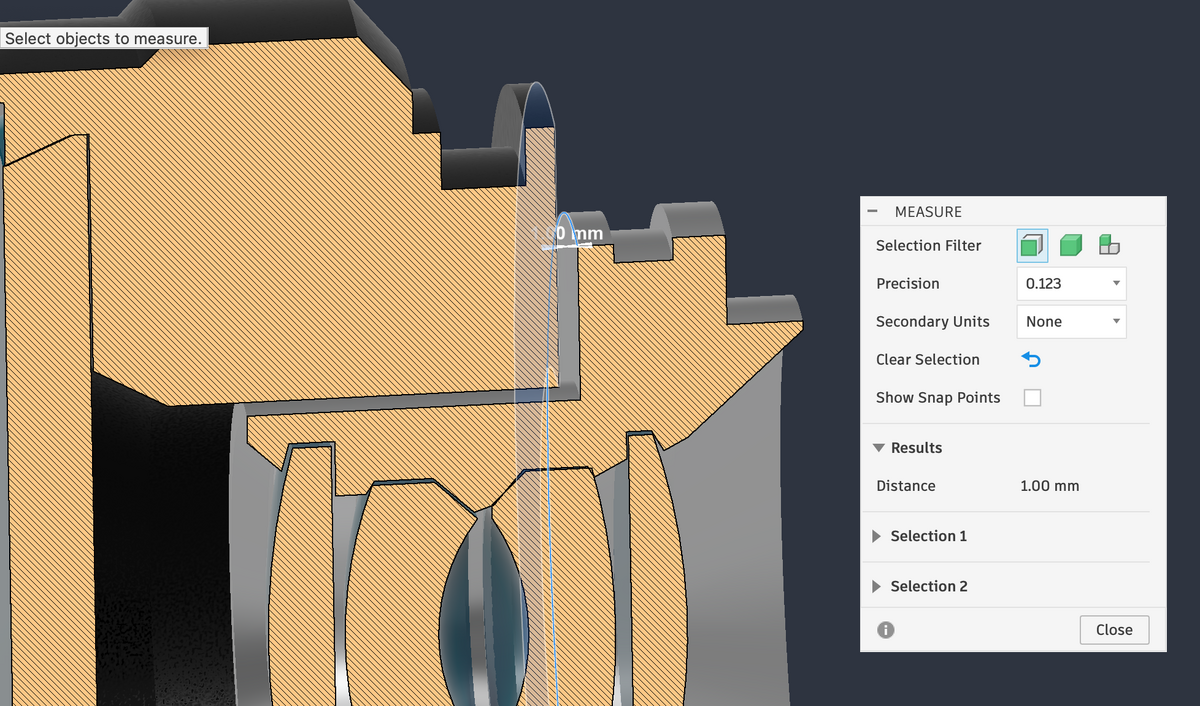Open the measure info icon
The image size is (1200, 706).
click(x=885, y=630)
